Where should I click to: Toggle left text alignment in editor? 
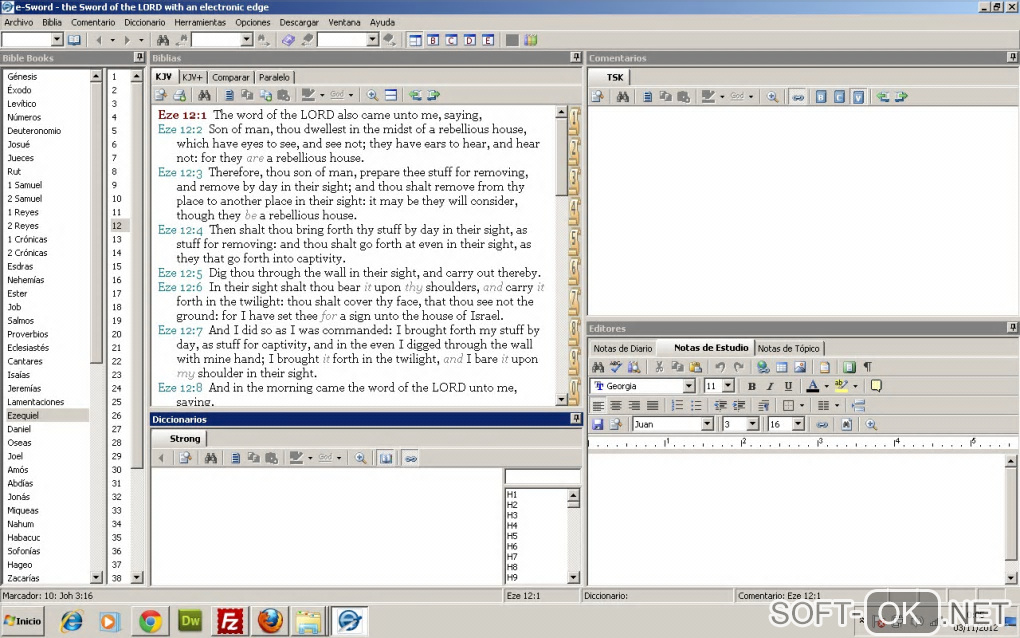coord(598,406)
